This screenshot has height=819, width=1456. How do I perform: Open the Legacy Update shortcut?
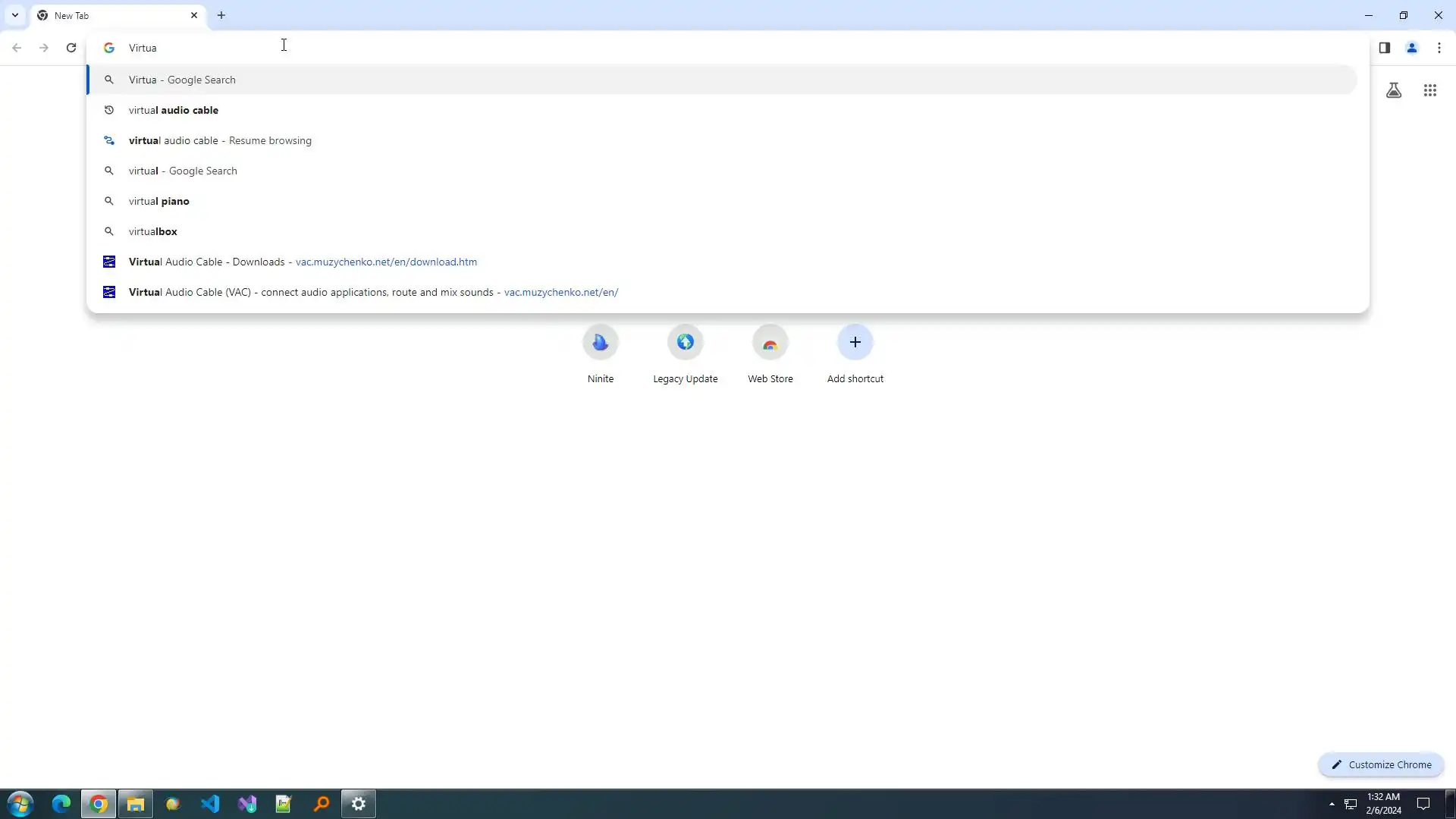click(x=685, y=343)
